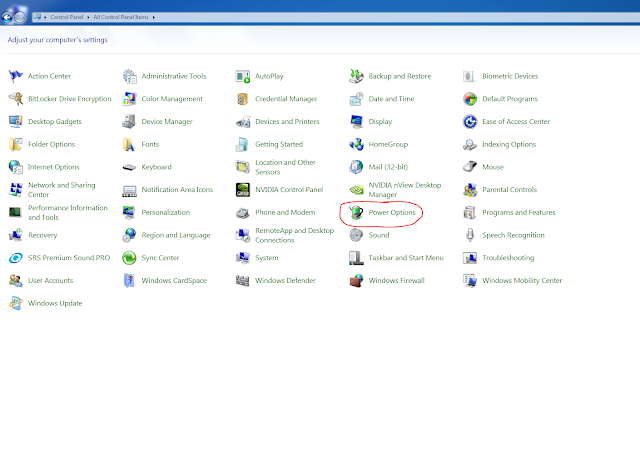Click the Sound speaker icon

(x=356, y=235)
